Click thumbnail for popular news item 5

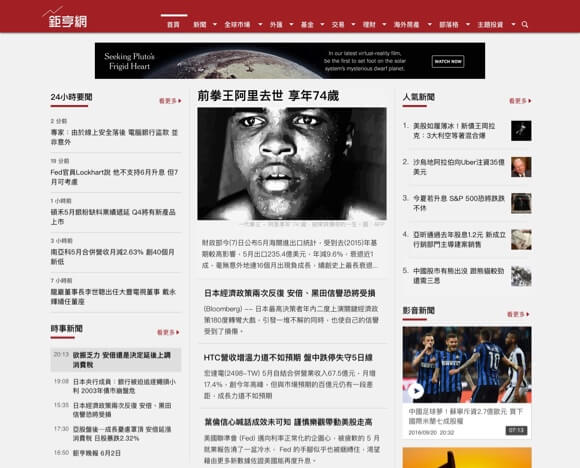tap(521, 276)
